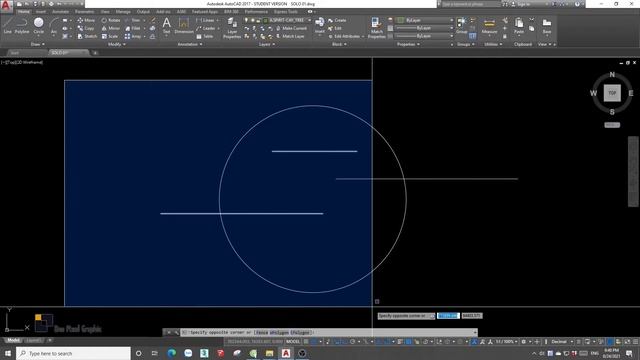Select the Polyline tool
Viewport: 640px width, 360px height.
(x=22, y=25)
